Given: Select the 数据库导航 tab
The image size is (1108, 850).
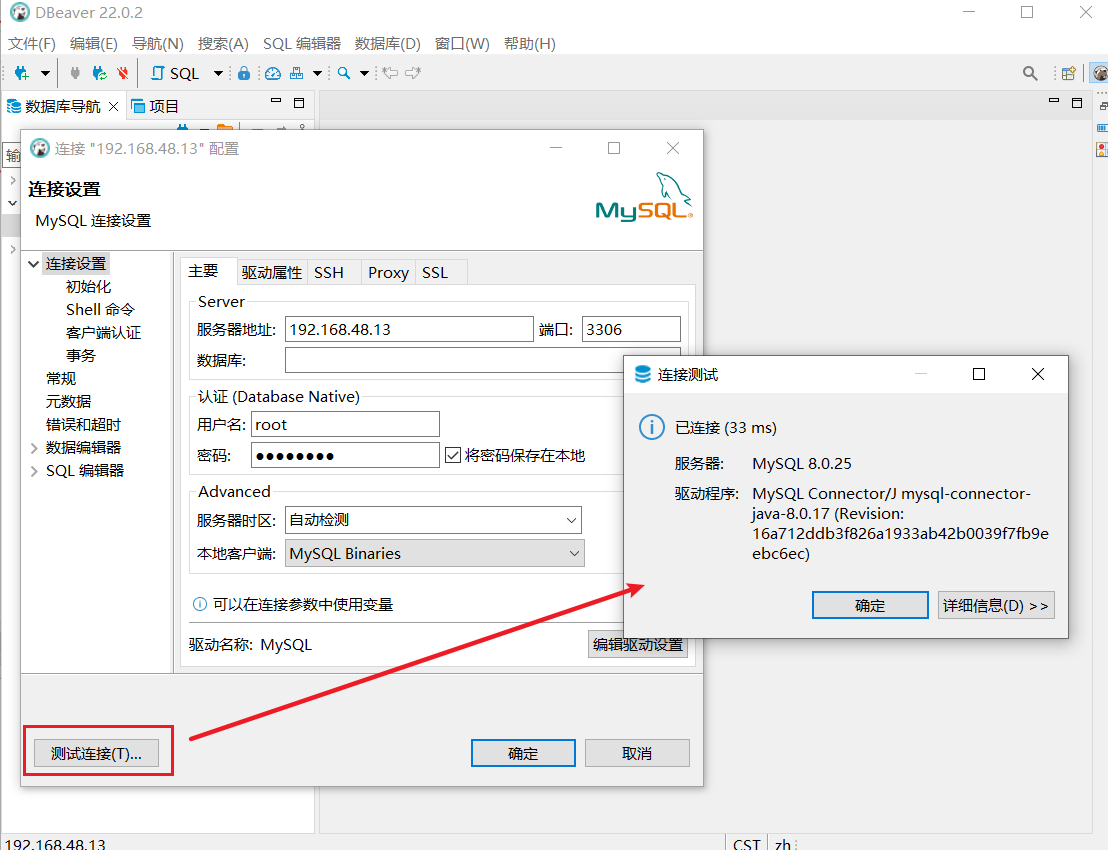Looking at the screenshot, I should pos(63,106).
